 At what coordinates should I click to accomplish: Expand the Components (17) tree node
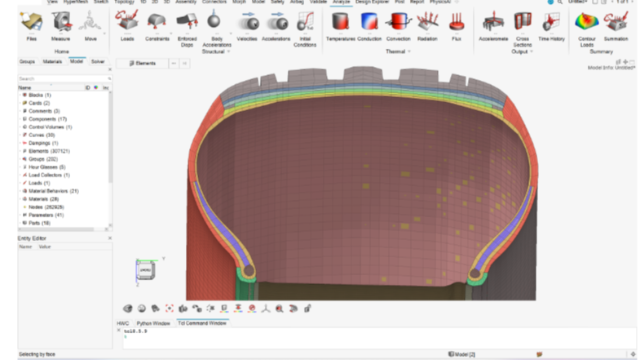coord(20,119)
